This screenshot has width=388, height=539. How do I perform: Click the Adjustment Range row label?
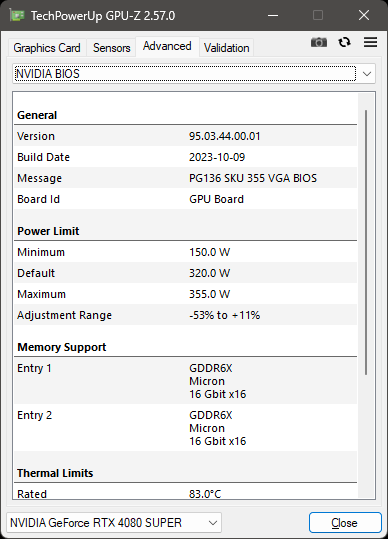tap(64, 315)
